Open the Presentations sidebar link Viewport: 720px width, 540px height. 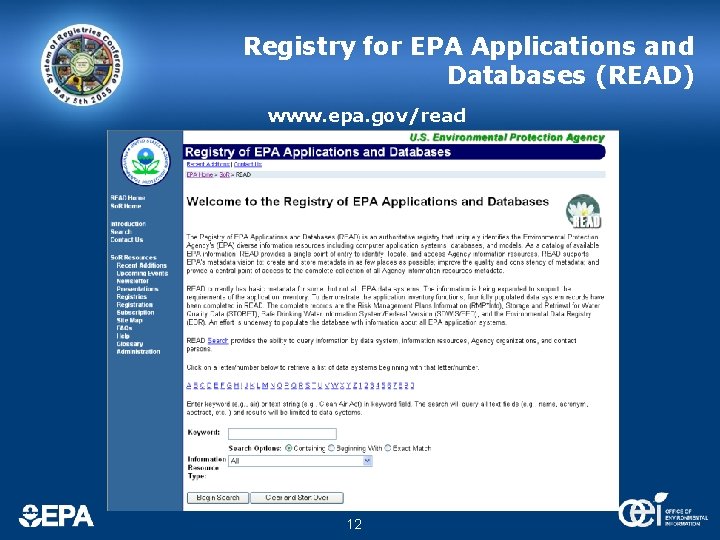click(x=137, y=289)
